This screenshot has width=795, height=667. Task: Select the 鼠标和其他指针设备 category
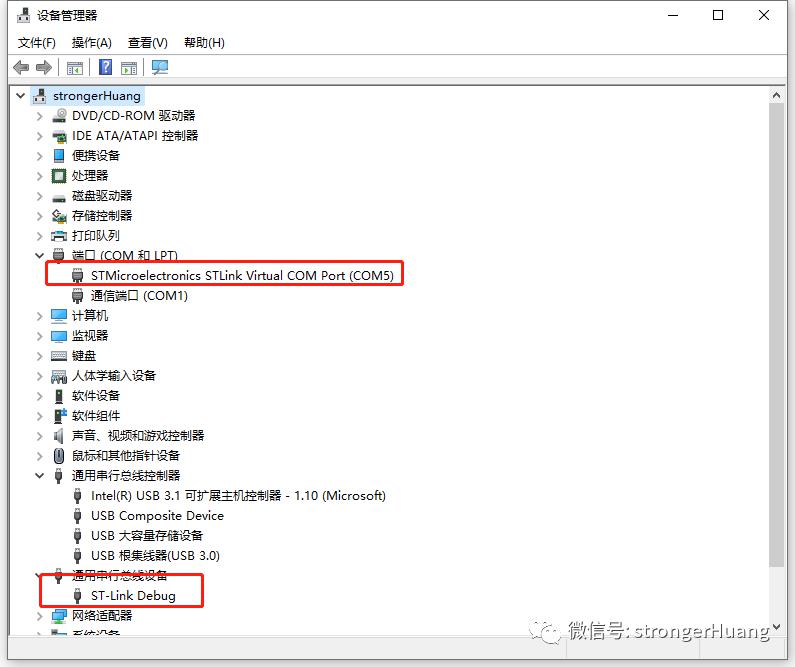point(126,456)
